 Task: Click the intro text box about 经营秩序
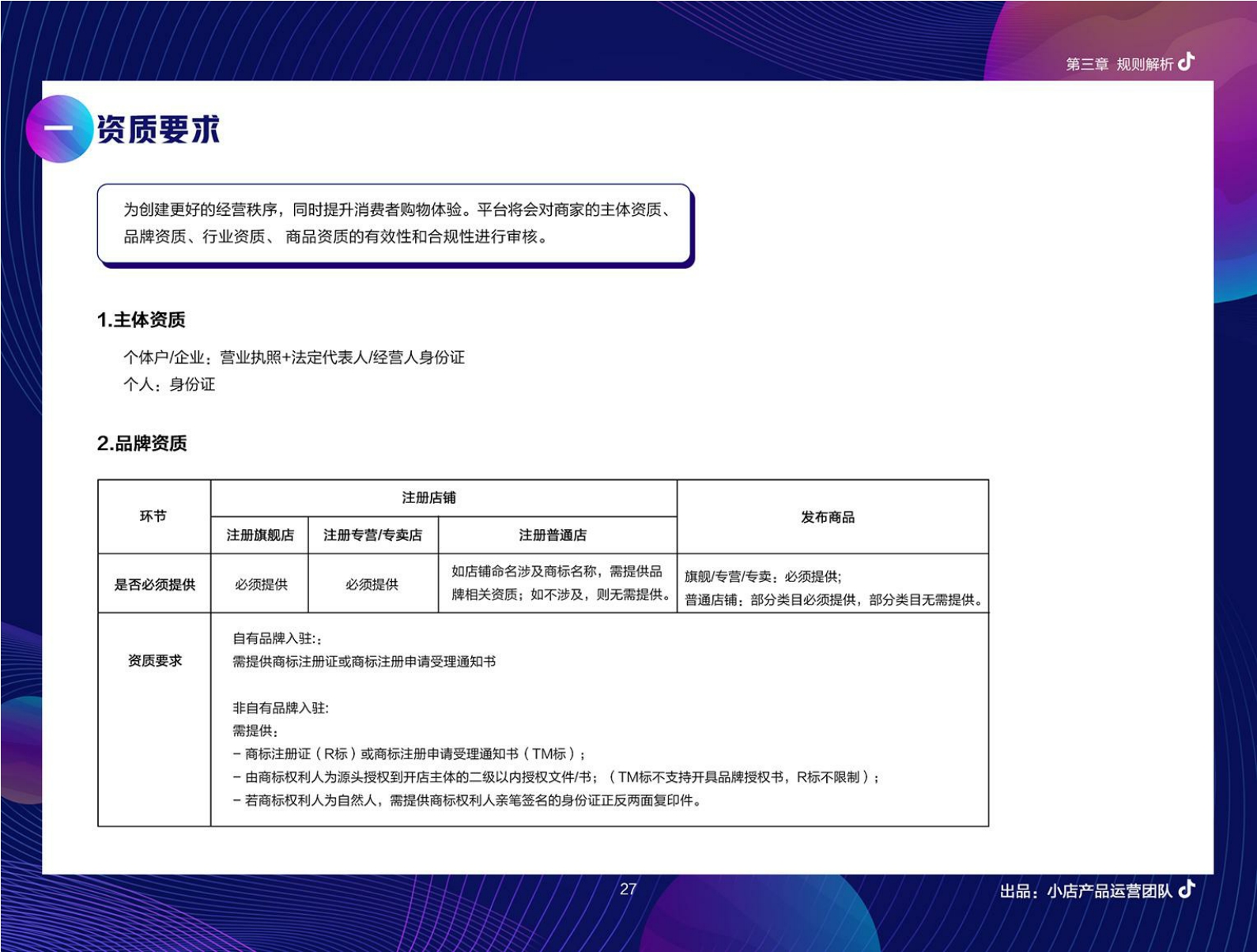(x=394, y=224)
